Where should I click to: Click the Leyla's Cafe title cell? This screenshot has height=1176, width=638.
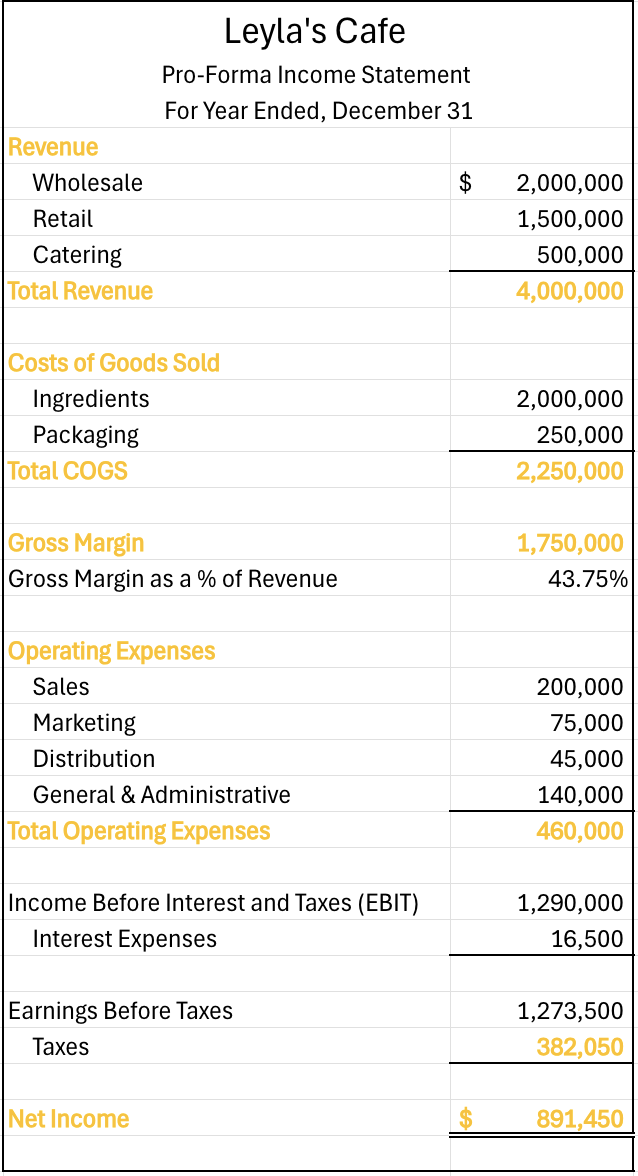point(315,33)
